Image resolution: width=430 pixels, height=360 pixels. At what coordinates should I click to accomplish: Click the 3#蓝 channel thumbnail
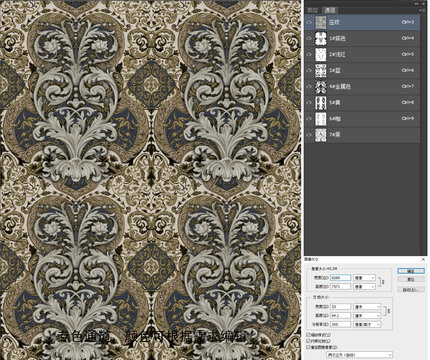pyautogui.click(x=321, y=70)
